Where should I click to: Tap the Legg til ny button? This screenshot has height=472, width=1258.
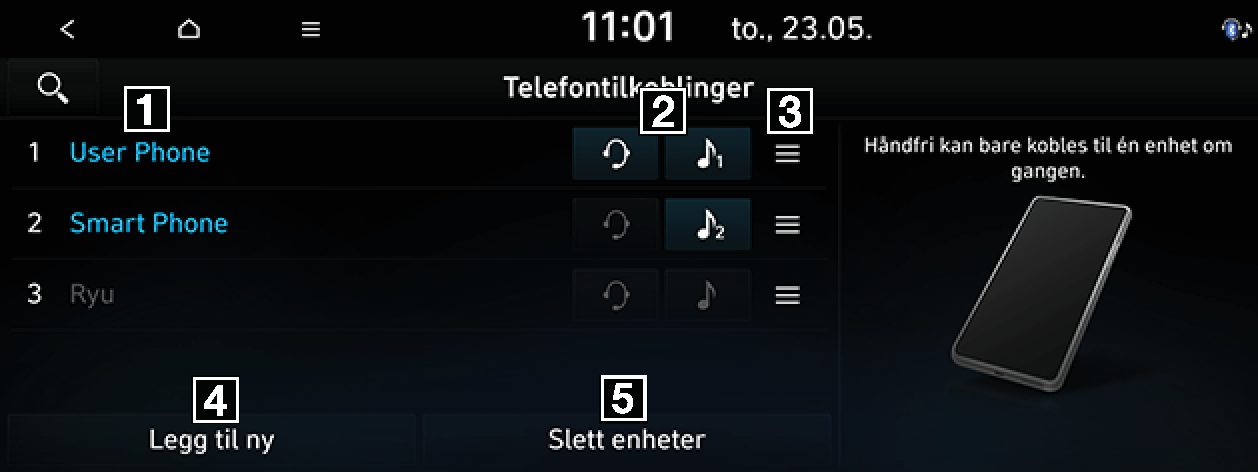click(212, 440)
